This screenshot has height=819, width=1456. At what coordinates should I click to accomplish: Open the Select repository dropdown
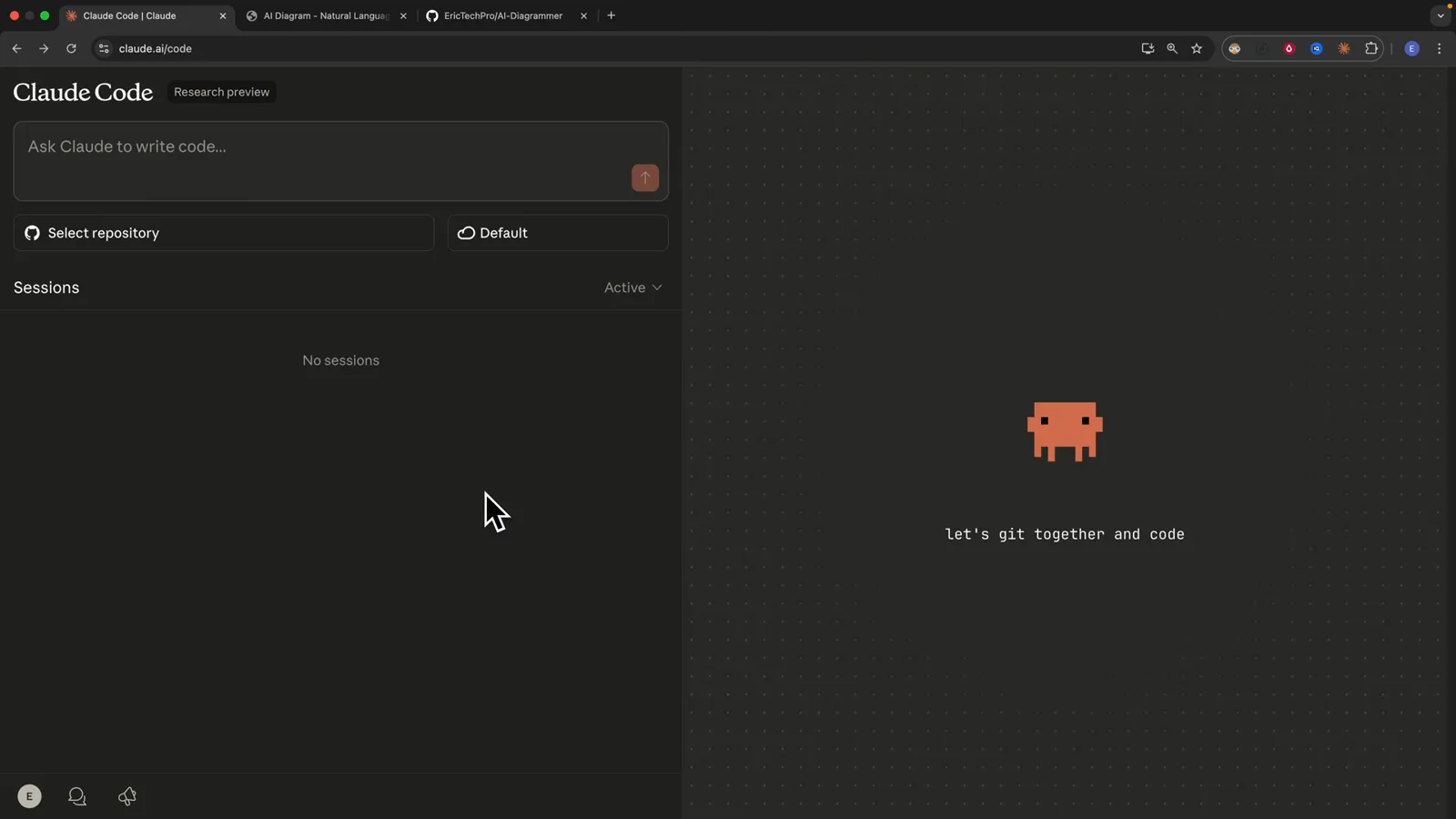[224, 233]
